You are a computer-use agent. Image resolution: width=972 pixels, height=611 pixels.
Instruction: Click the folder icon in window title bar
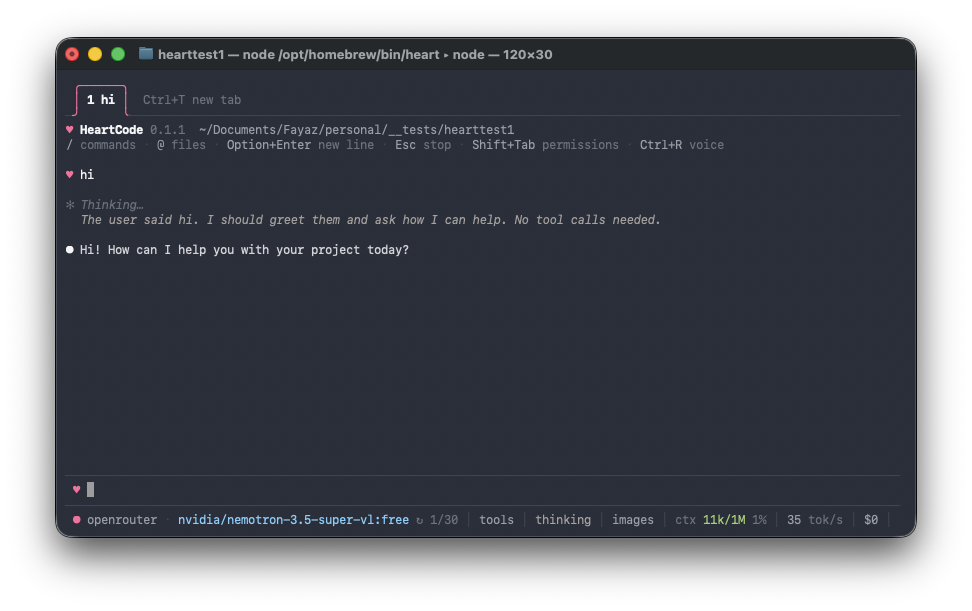coord(146,54)
